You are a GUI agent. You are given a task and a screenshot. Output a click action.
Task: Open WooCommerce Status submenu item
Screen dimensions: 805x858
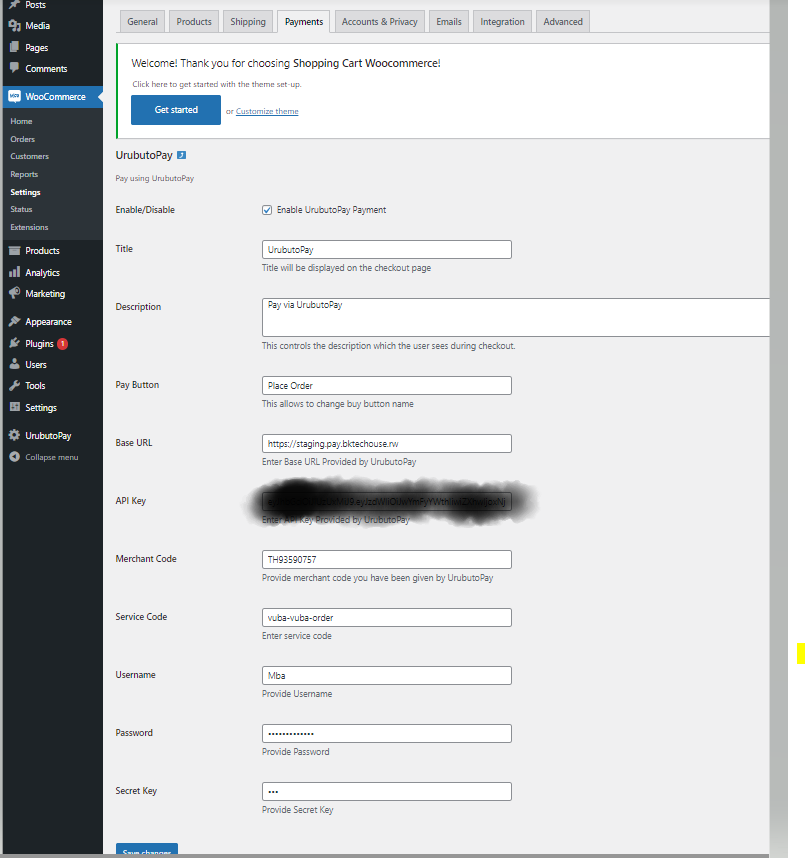click(x=21, y=209)
